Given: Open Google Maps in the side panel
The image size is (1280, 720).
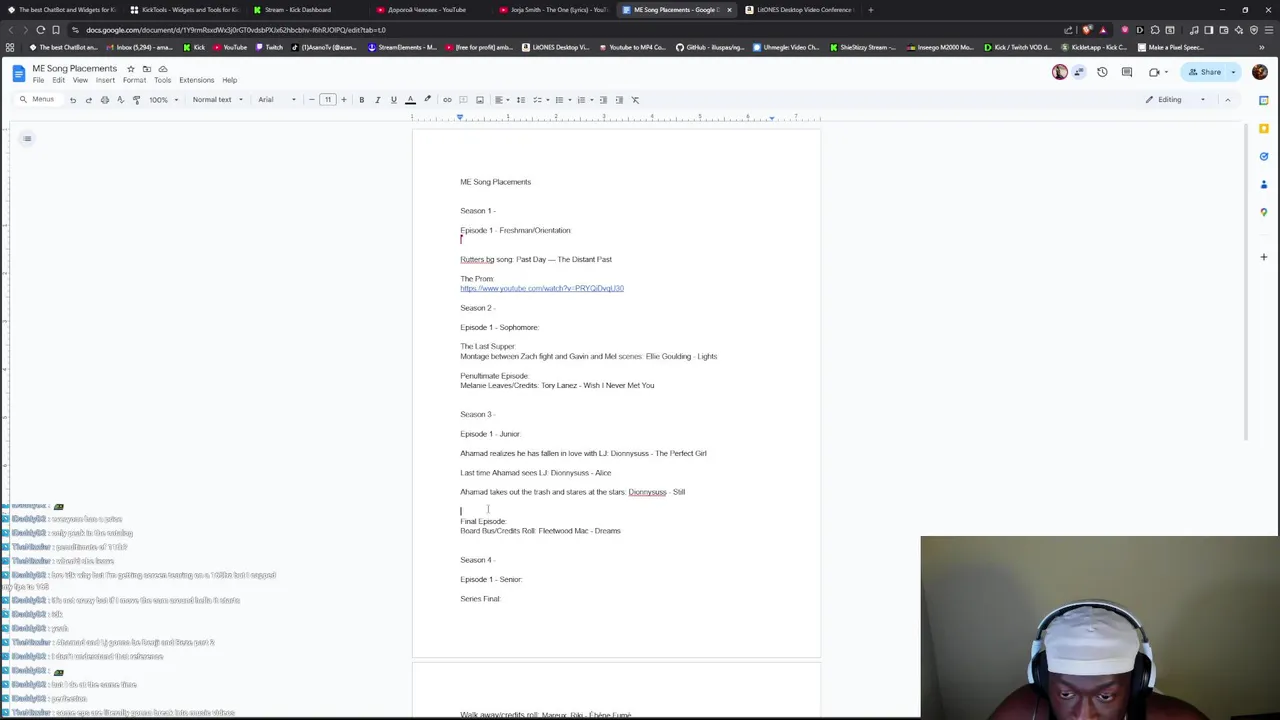Looking at the screenshot, I should pos(1264,212).
